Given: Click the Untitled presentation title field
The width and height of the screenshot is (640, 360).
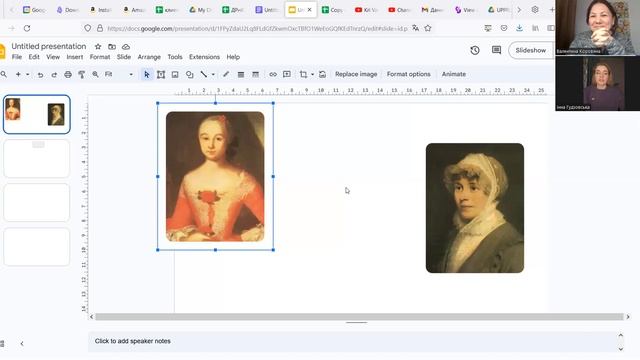Looking at the screenshot, I should coord(49,46).
